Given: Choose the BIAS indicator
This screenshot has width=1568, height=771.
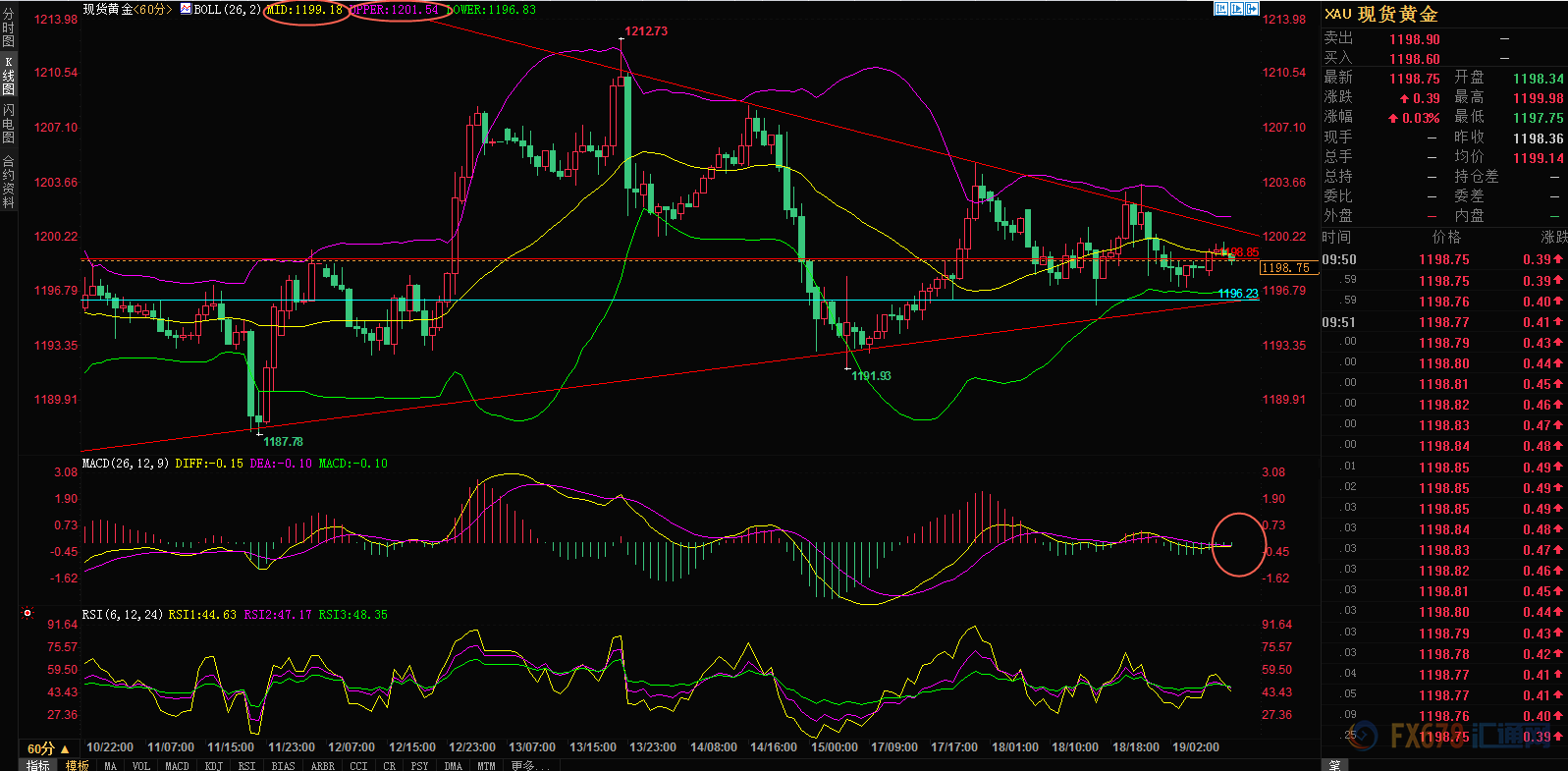Looking at the screenshot, I should tap(283, 766).
